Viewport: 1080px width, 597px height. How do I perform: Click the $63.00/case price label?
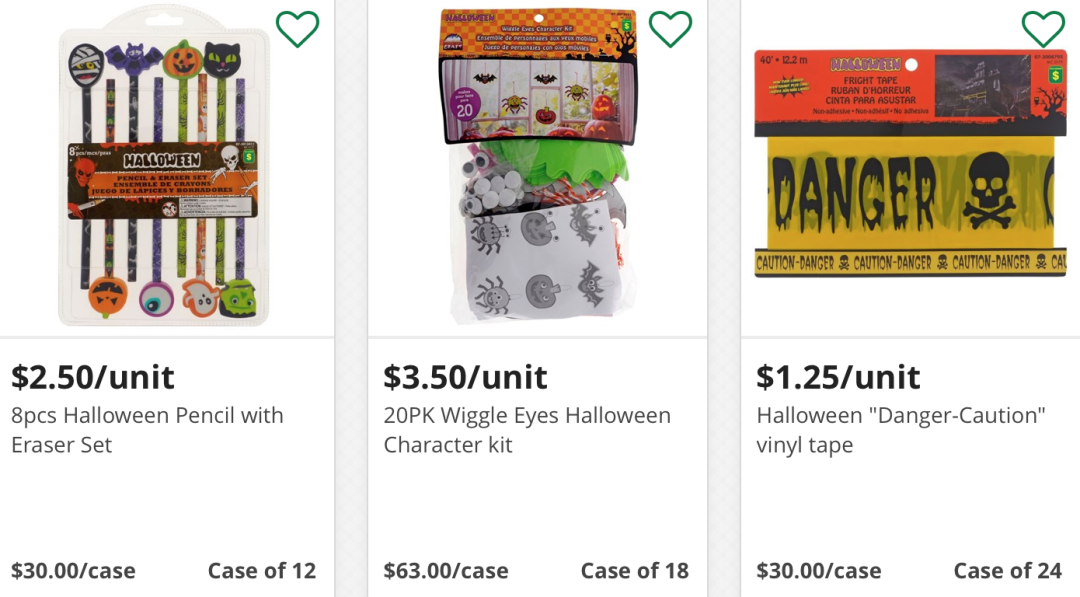pos(446,571)
